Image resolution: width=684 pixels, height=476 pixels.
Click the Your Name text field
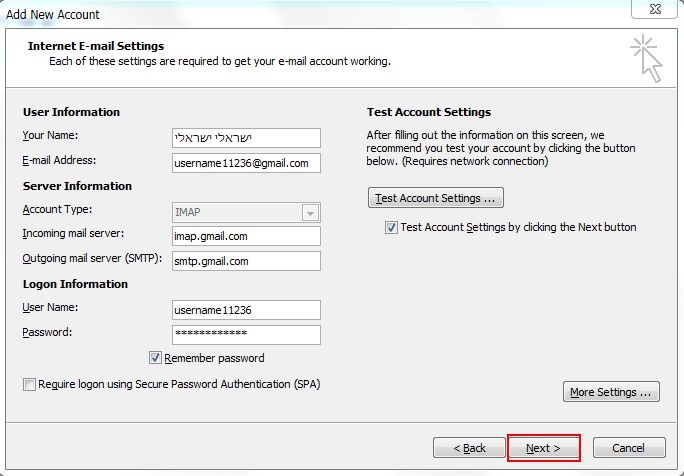pos(246,138)
